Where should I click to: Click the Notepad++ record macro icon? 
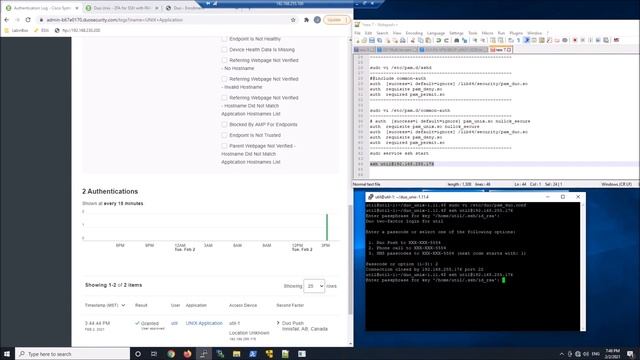pyautogui.click(x=575, y=40)
